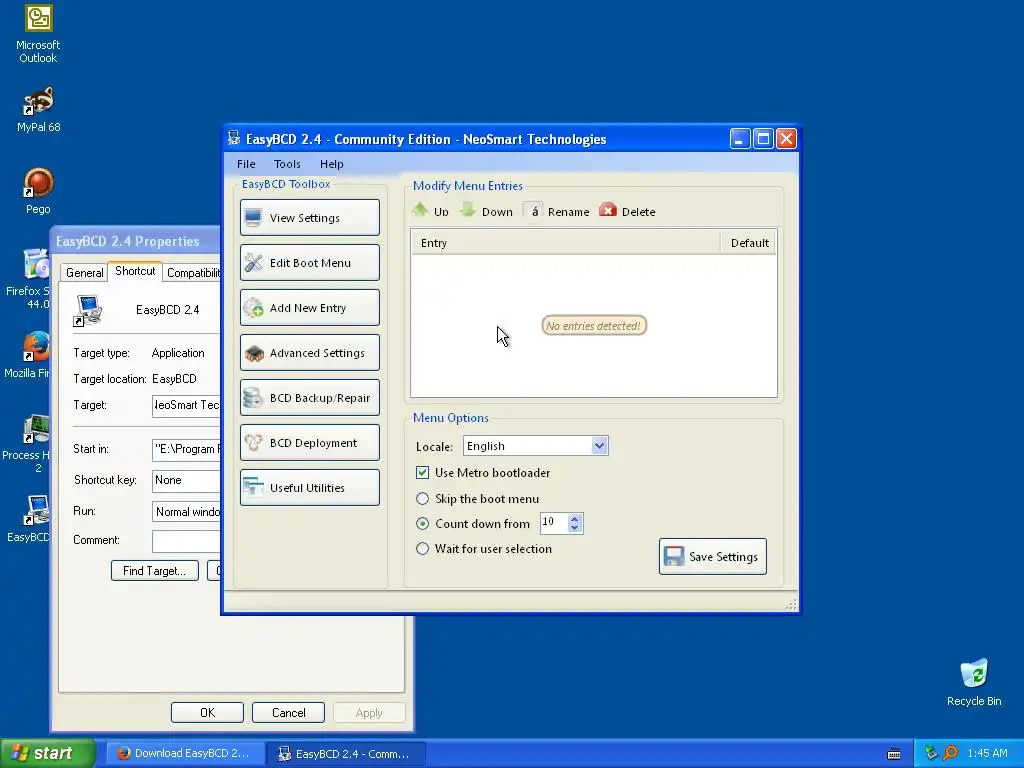Click the Entry column header
Image resolution: width=1024 pixels, height=768 pixels.
pos(566,243)
